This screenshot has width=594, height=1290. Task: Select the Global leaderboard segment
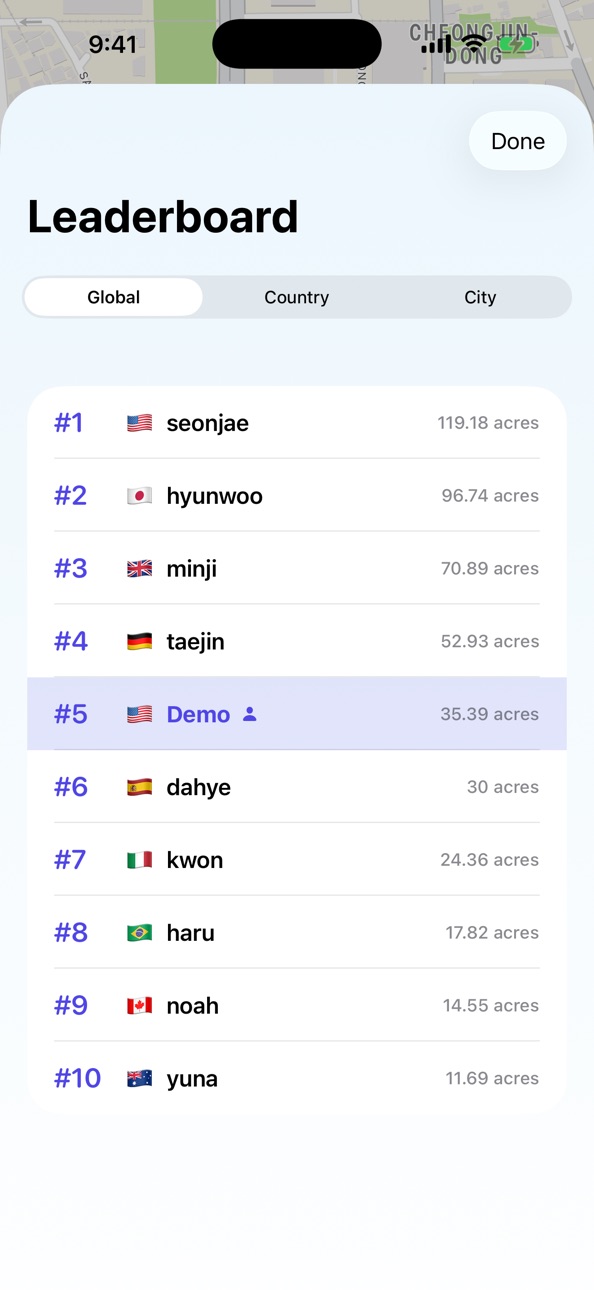click(114, 297)
